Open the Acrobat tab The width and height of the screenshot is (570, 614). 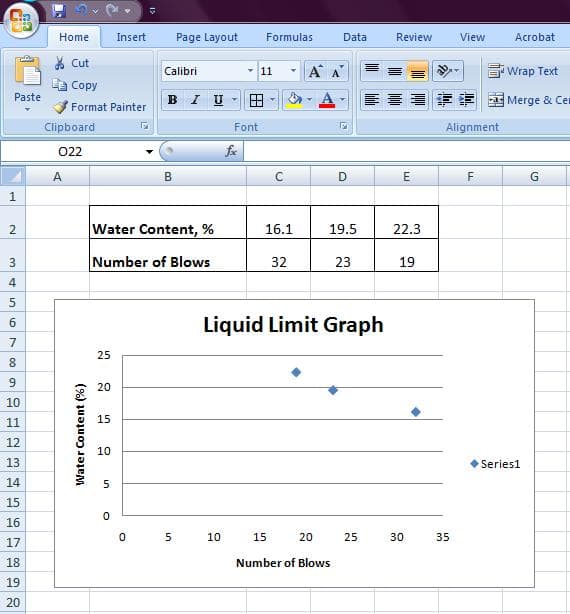[535, 37]
